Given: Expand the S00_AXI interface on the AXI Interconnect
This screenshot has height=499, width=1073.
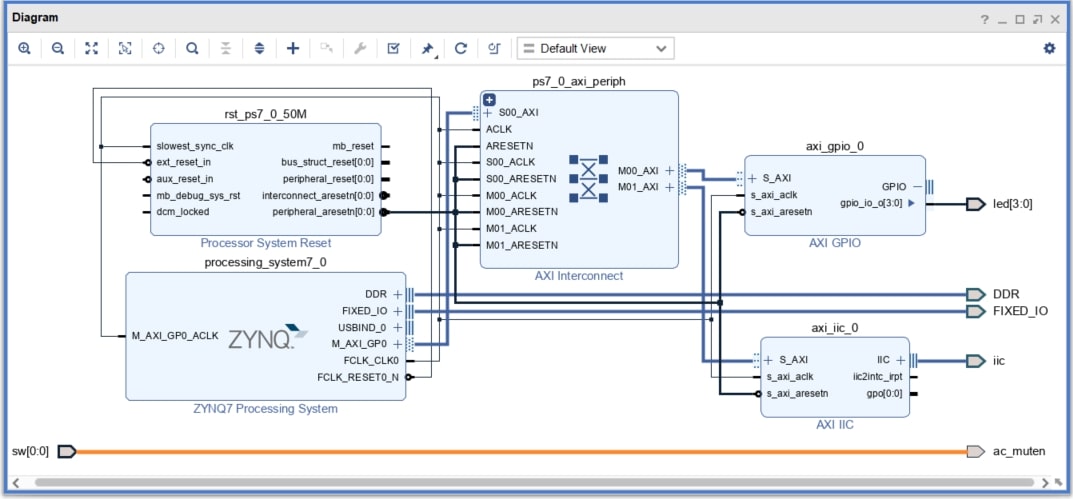Looking at the screenshot, I should (x=488, y=113).
